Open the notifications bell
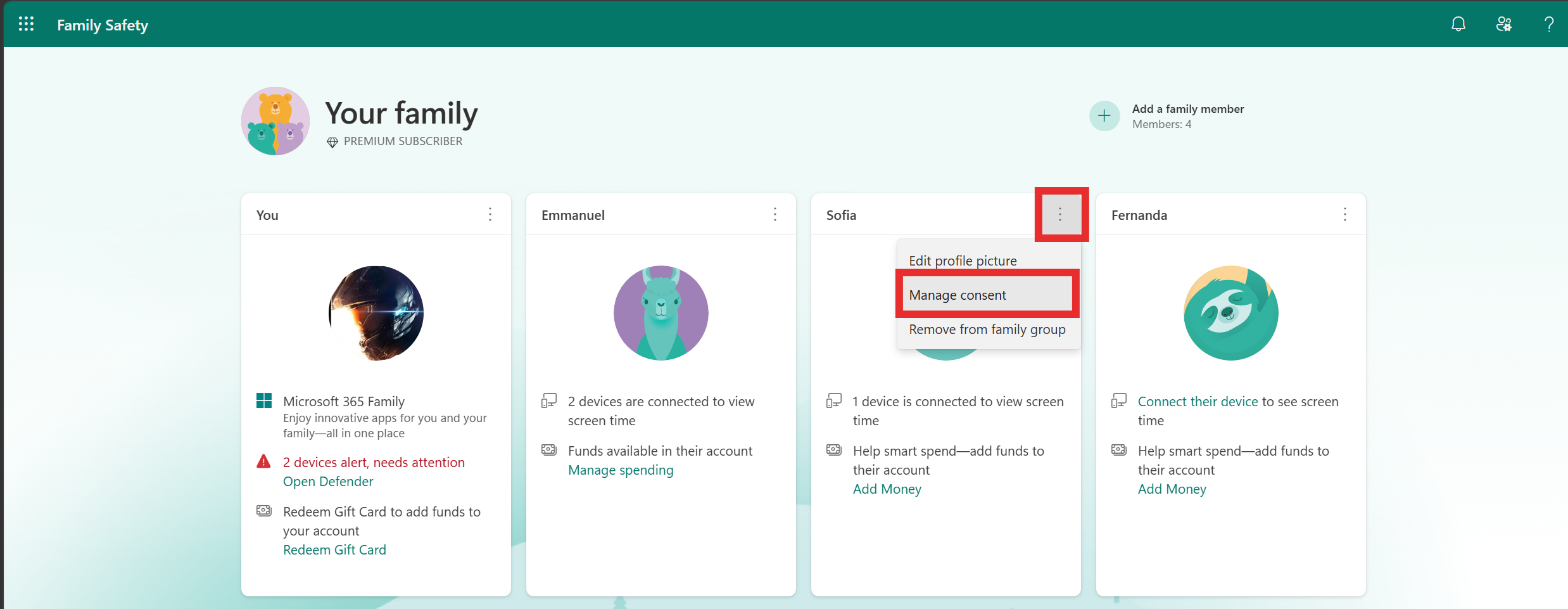Viewport: 1568px width, 609px height. click(x=1458, y=24)
